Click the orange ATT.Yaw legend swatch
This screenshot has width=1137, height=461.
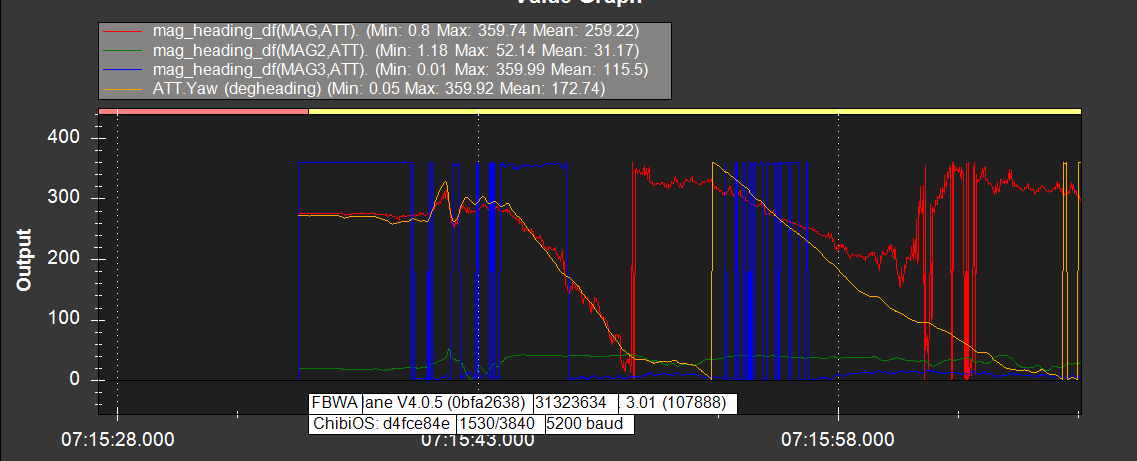coord(125,89)
